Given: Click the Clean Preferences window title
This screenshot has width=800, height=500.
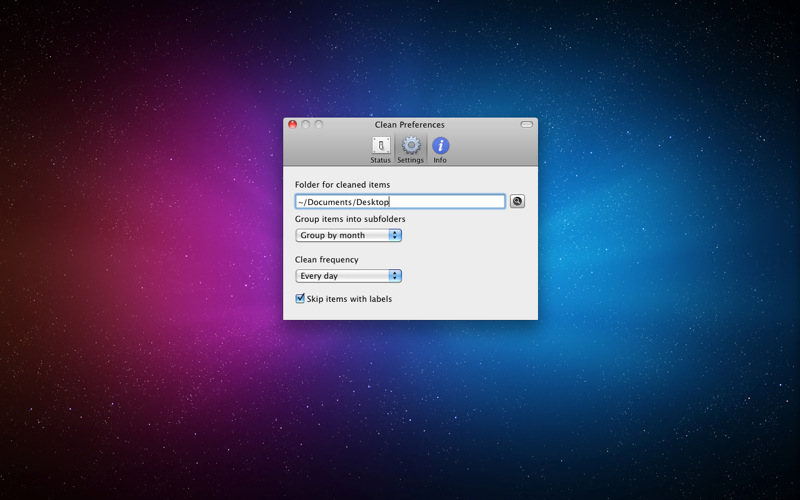Looking at the screenshot, I should 410,125.
